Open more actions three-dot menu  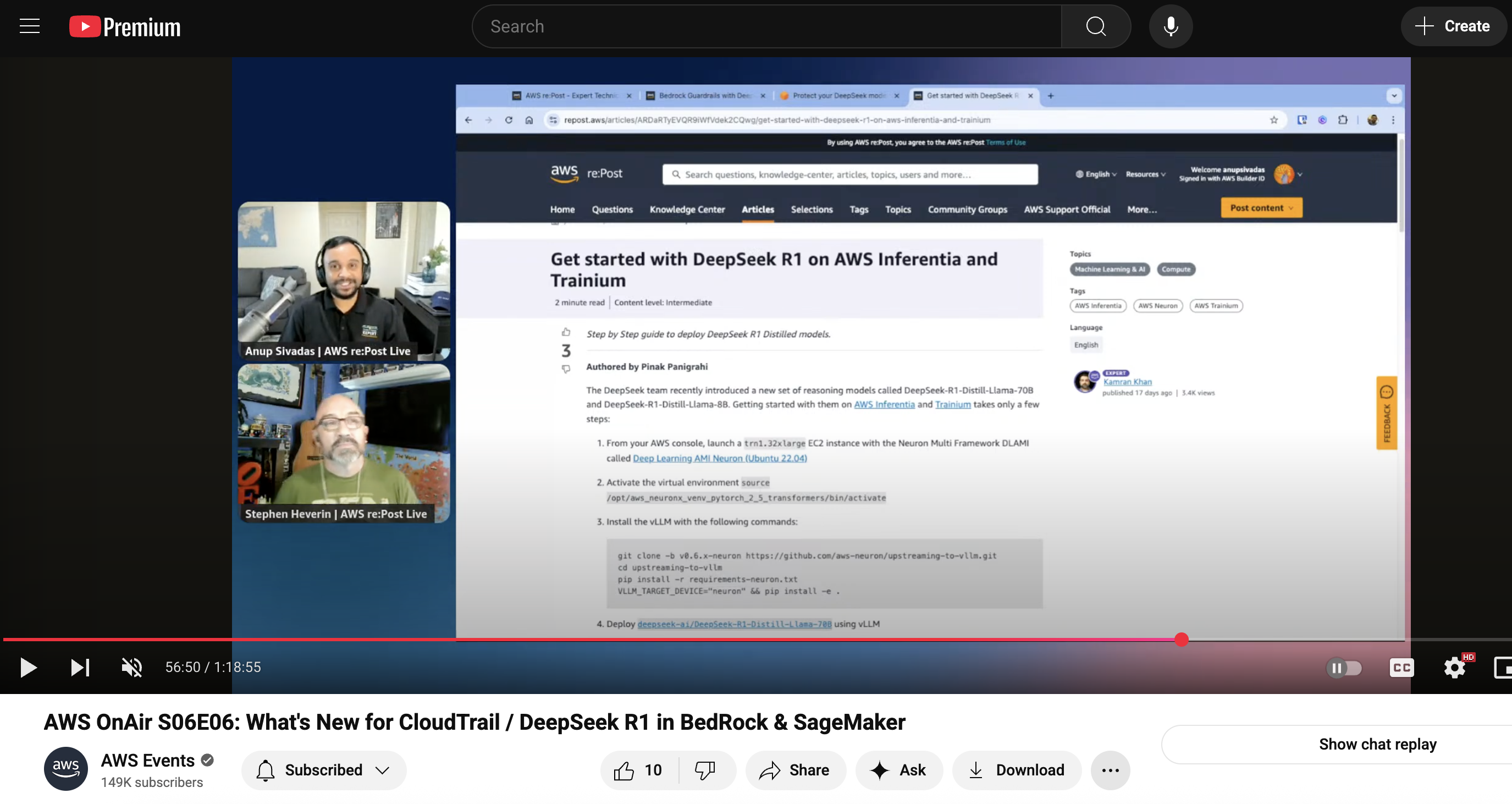(x=1110, y=770)
